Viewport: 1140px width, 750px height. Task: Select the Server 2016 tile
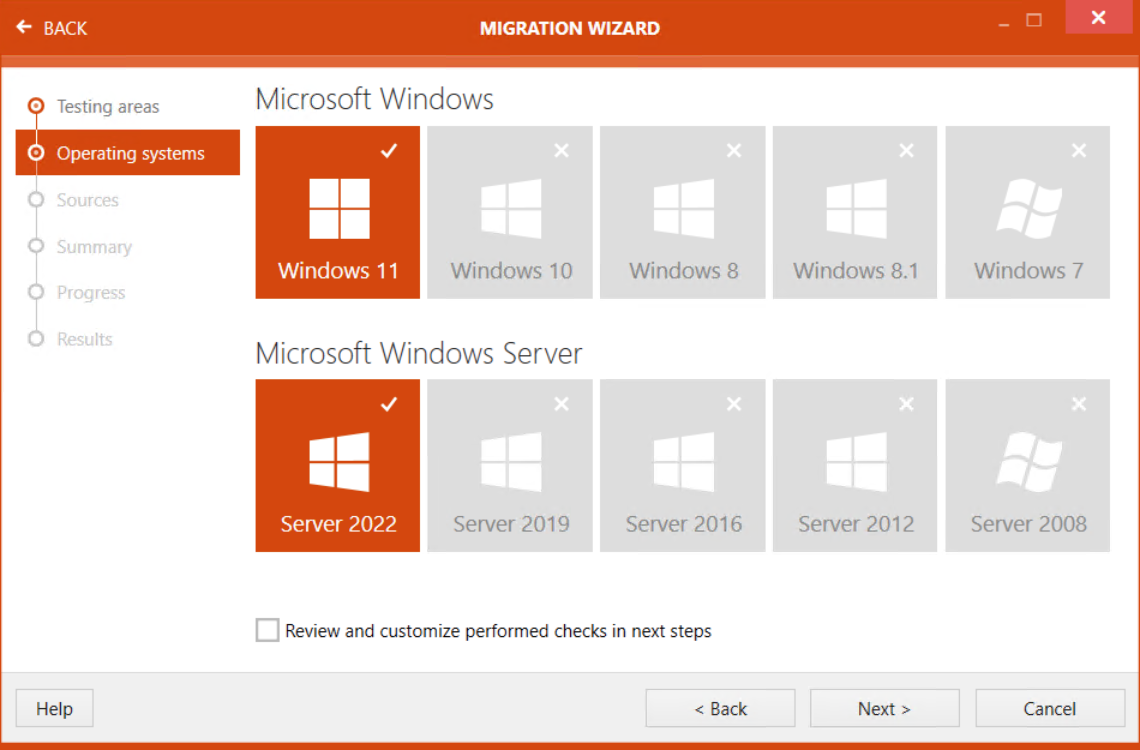pyautogui.click(x=682, y=465)
